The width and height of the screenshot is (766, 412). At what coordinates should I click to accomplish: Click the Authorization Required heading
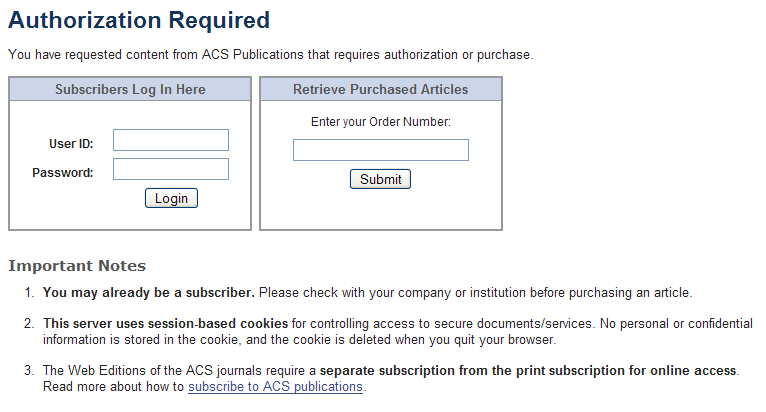click(139, 20)
